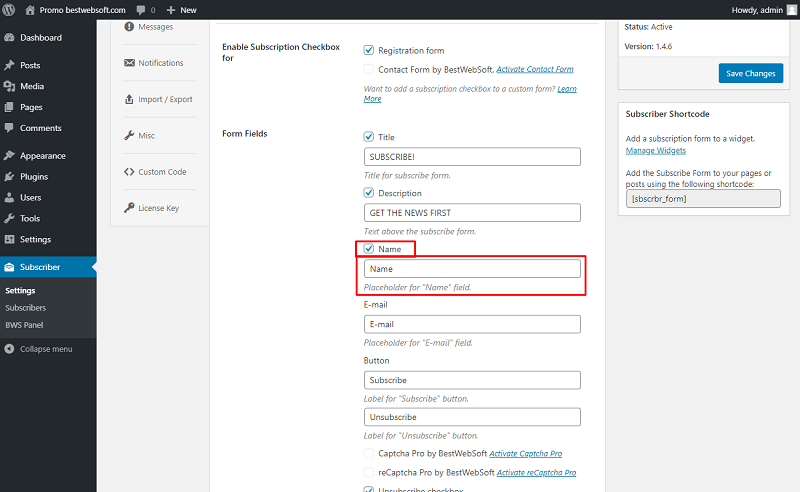Click the Notifications envelope icon

click(129, 63)
